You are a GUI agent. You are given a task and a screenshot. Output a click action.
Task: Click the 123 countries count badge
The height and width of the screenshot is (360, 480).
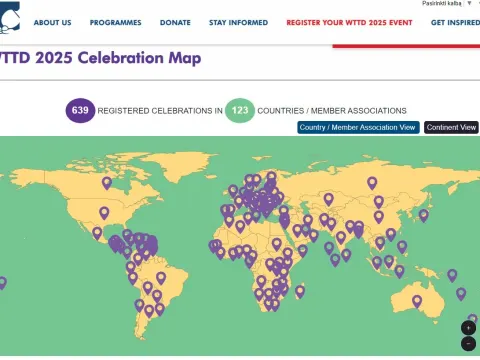point(240,110)
